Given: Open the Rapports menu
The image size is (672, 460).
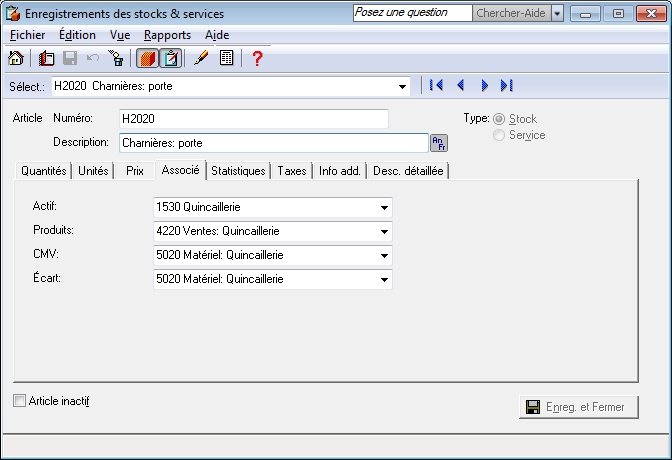Looking at the screenshot, I should coord(167,35).
